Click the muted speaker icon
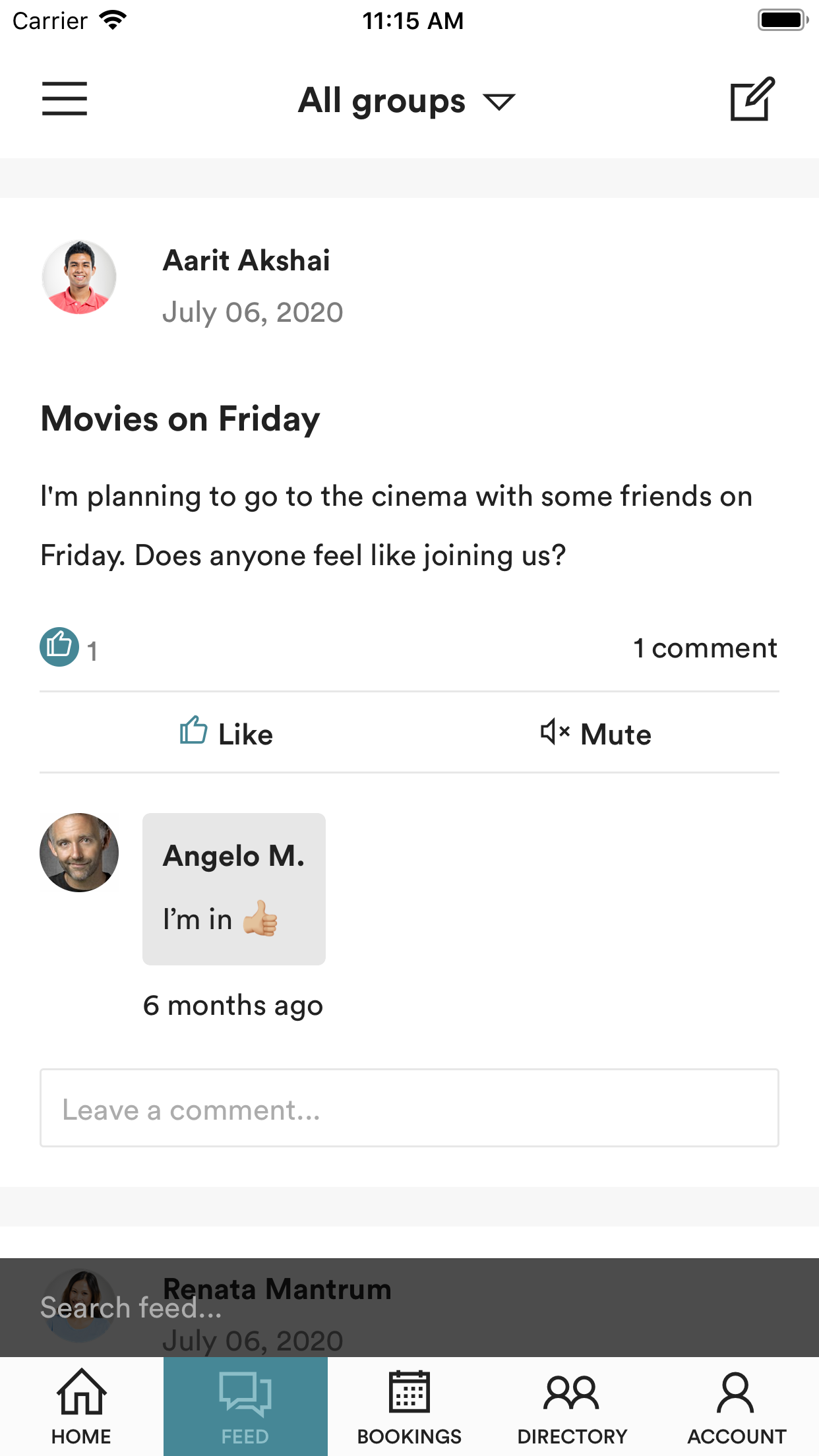The width and height of the screenshot is (819, 1456). click(x=555, y=732)
